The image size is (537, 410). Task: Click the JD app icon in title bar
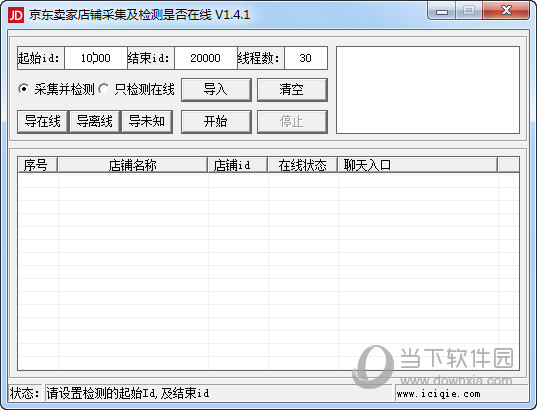15,15
